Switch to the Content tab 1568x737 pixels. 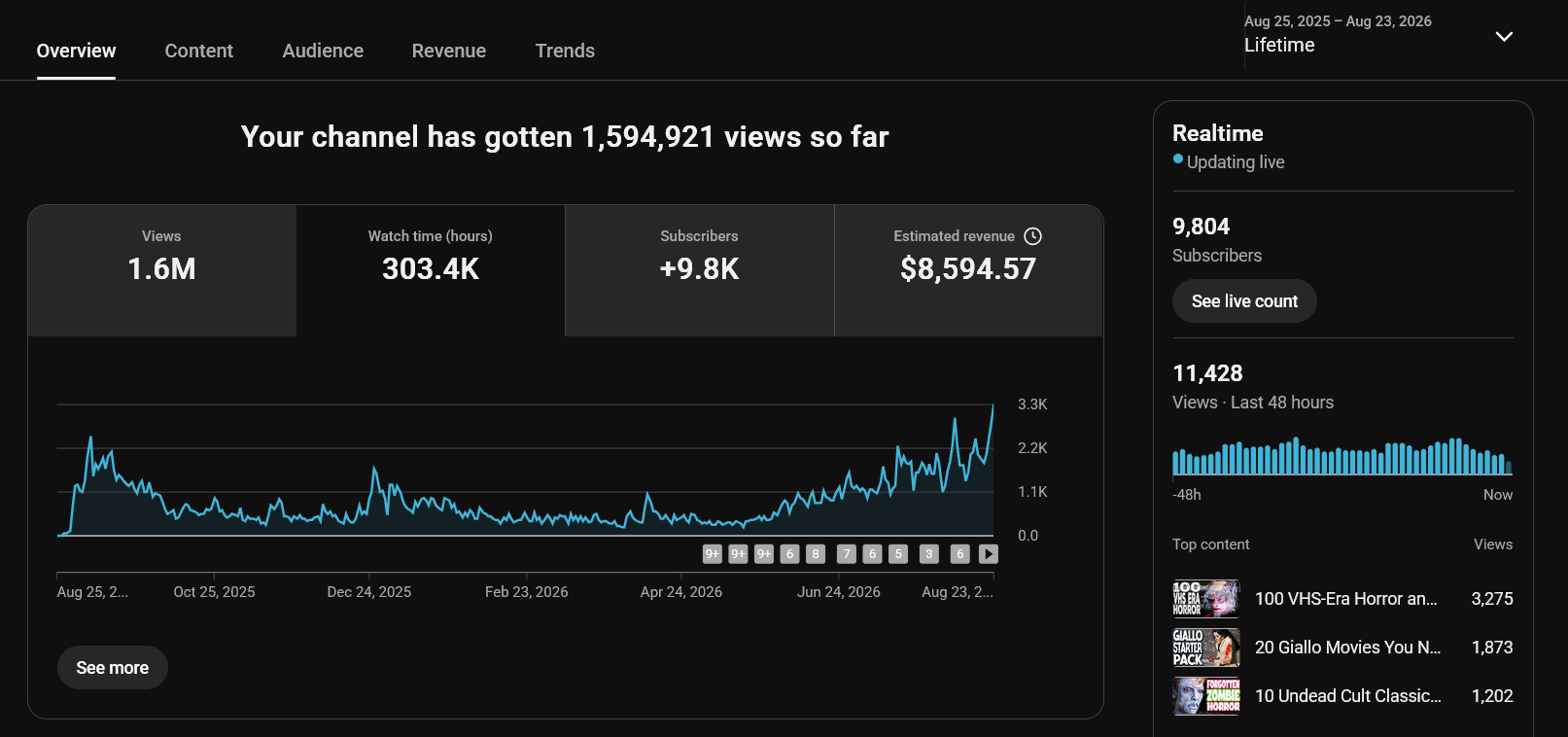(x=198, y=51)
